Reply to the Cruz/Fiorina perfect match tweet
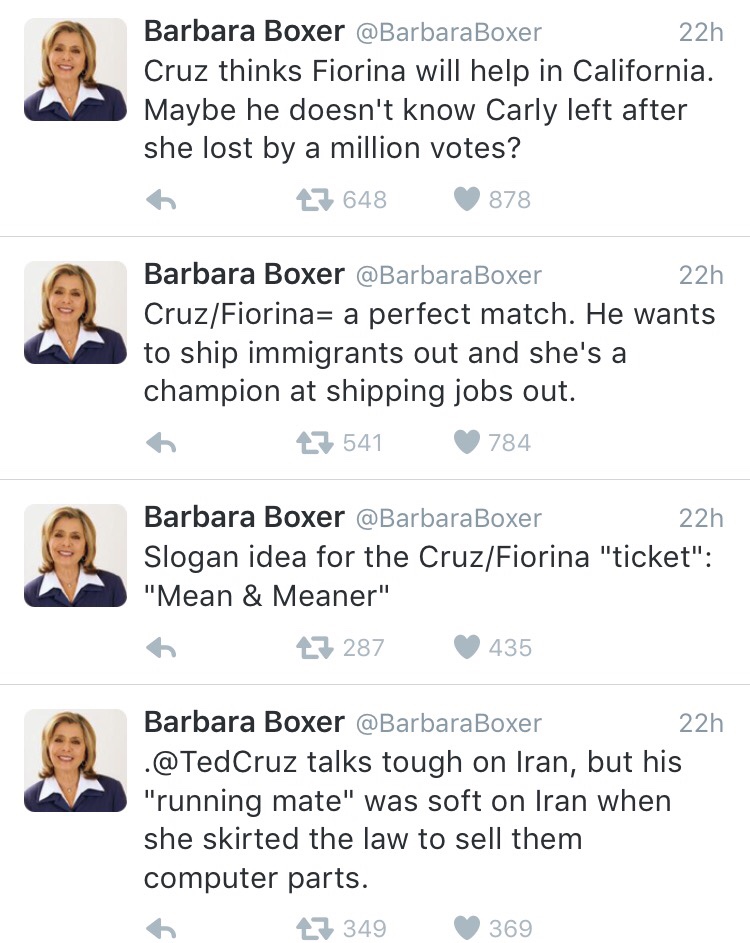This screenshot has width=750, height=943. [x=162, y=443]
